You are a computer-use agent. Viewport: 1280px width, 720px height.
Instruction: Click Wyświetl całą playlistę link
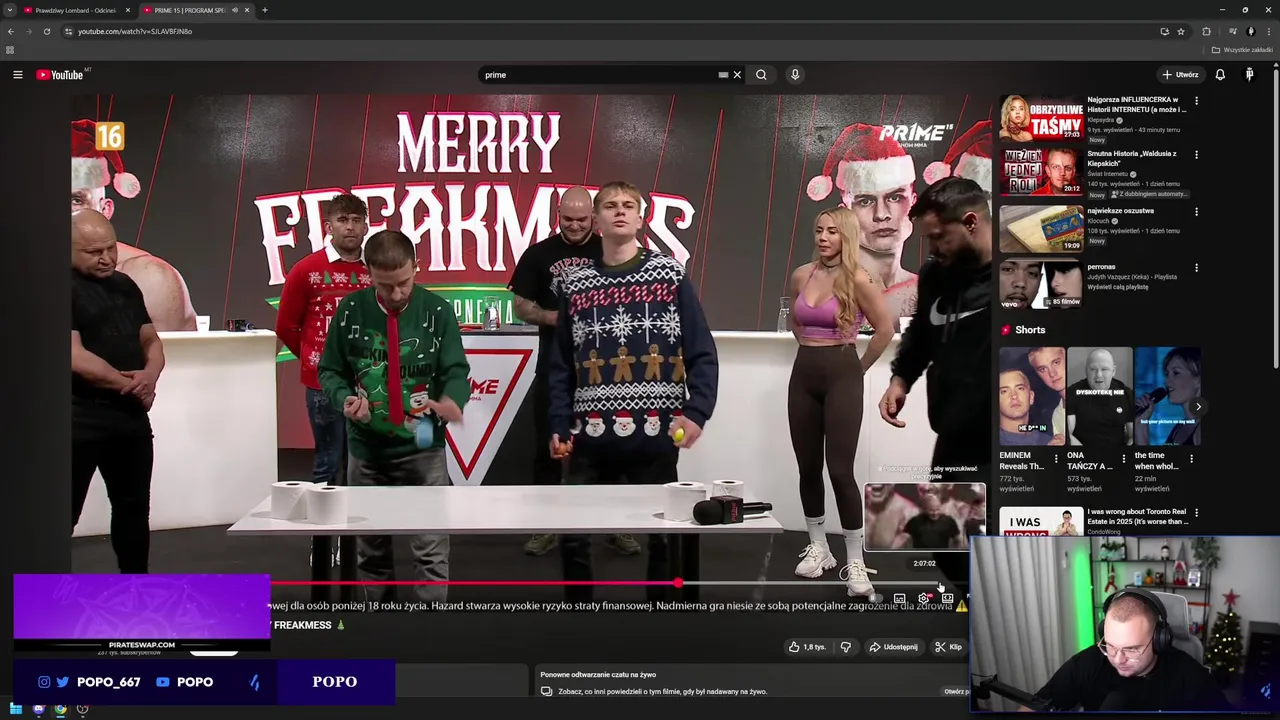point(1117,287)
